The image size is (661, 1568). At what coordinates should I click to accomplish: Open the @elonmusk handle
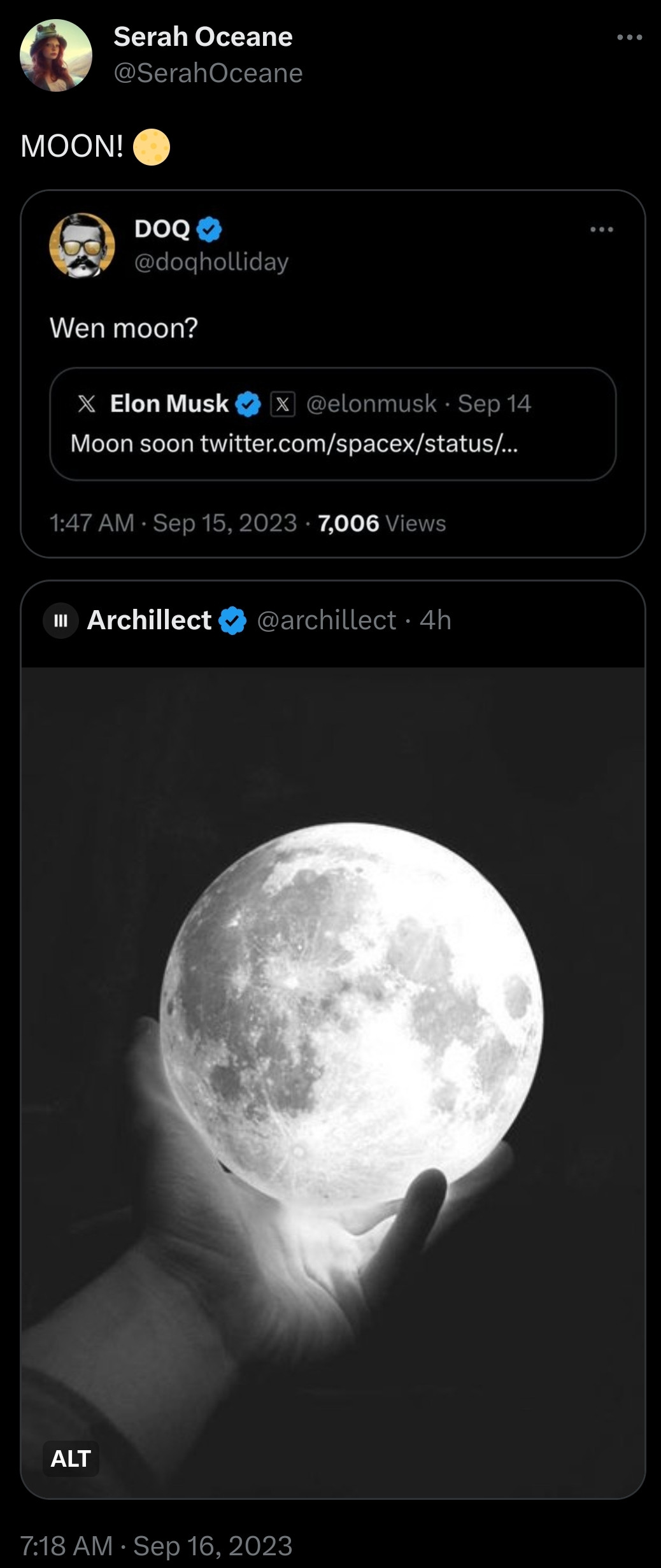[371, 404]
